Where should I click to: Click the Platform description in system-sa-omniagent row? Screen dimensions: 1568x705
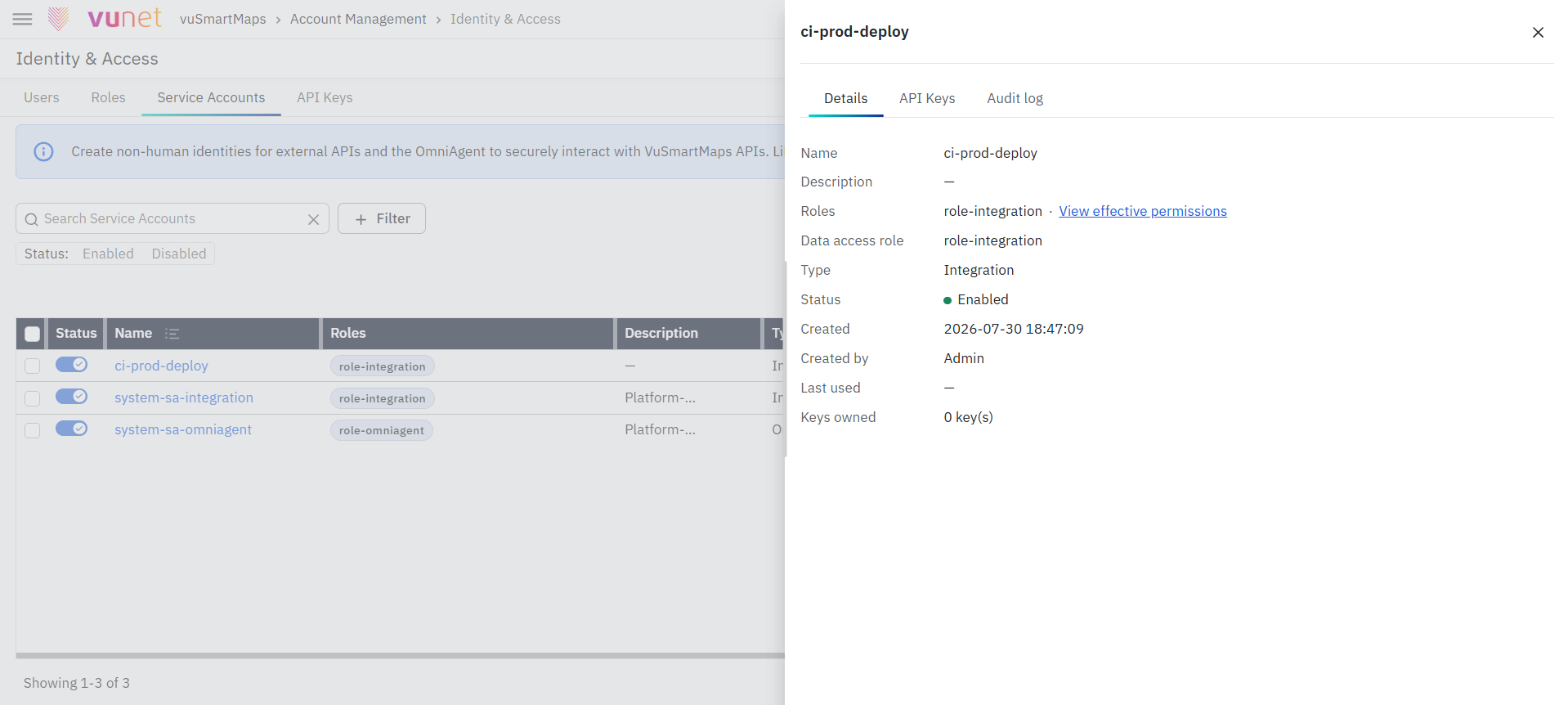pos(660,429)
